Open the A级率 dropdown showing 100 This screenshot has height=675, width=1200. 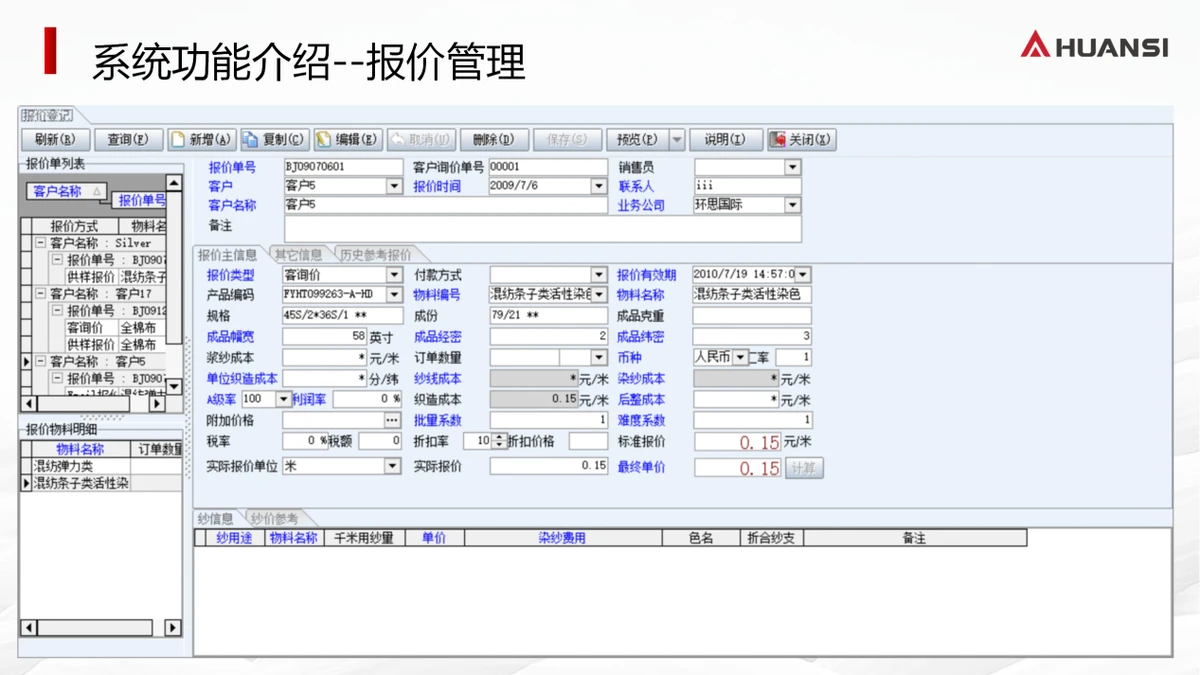tap(283, 399)
